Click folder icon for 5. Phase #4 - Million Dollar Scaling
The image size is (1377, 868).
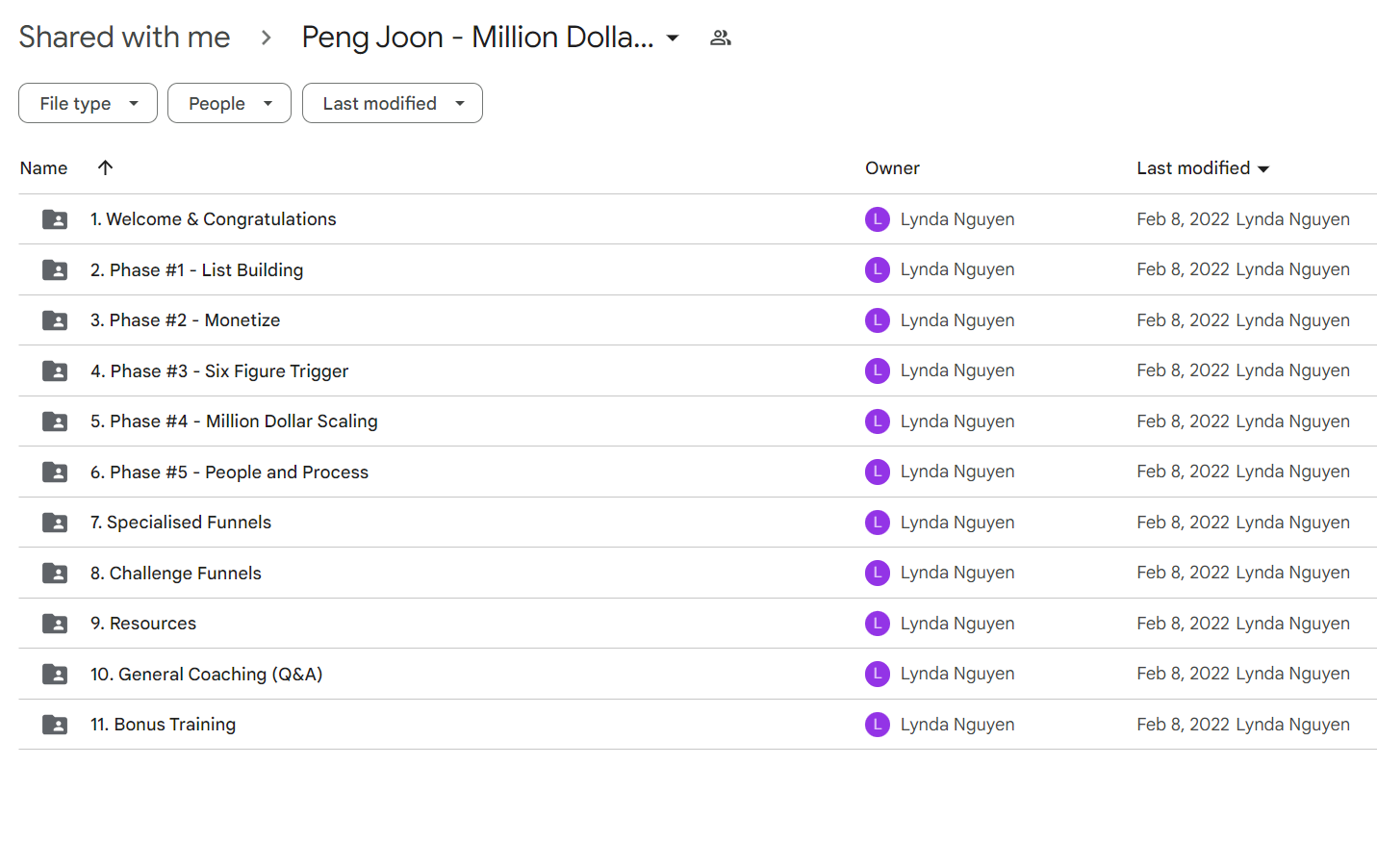[x=55, y=421]
